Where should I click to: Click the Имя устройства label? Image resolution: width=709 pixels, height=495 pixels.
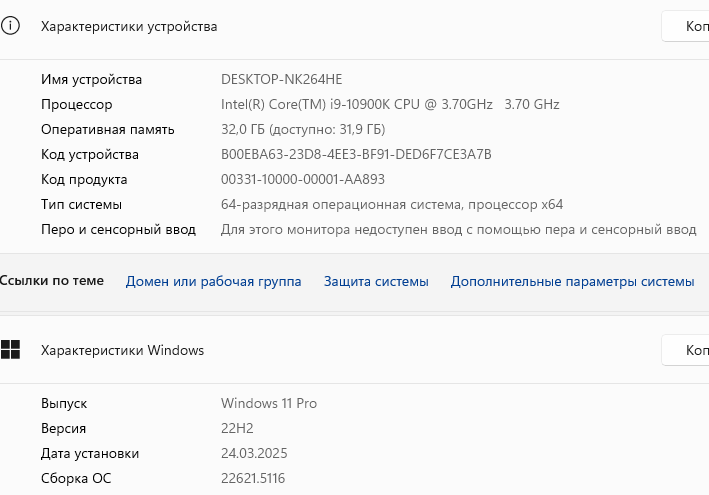click(91, 80)
